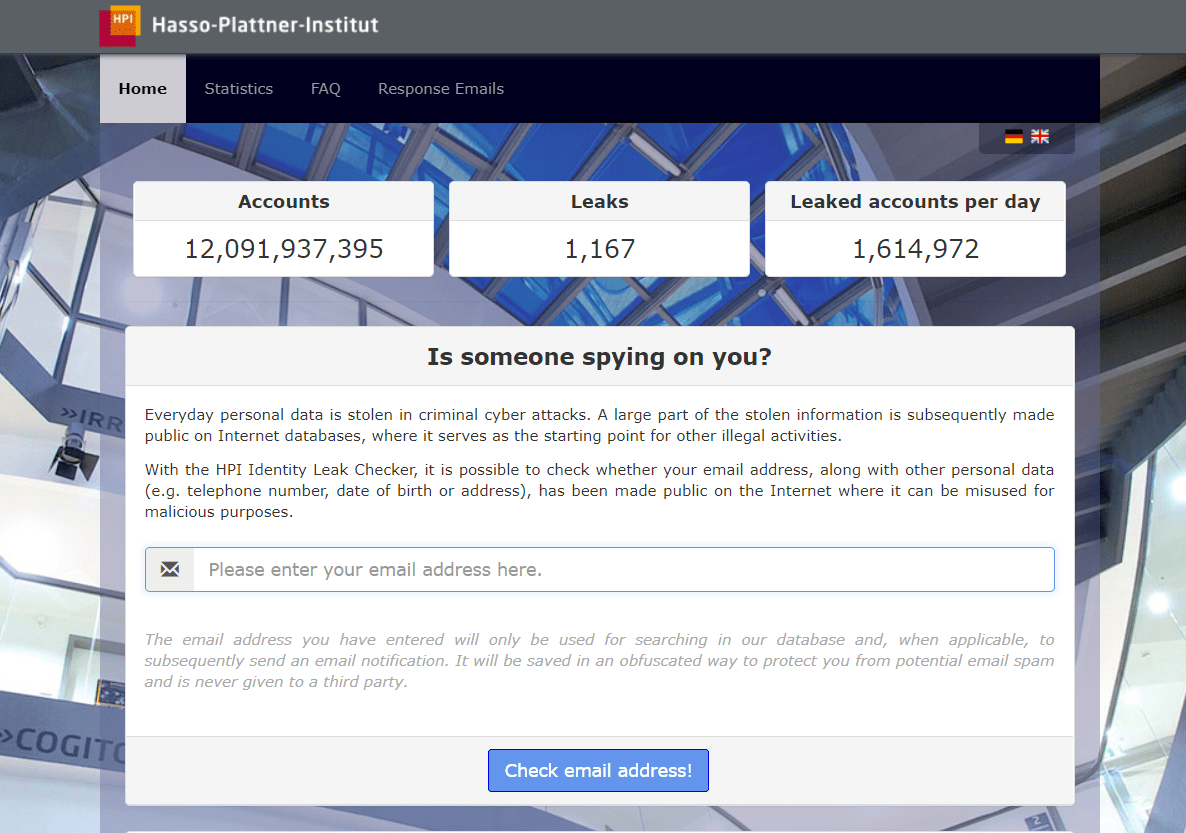Click the Hasso-Plattner-Institut title text
Screen dimensions: 1186x833
pos(265,25)
